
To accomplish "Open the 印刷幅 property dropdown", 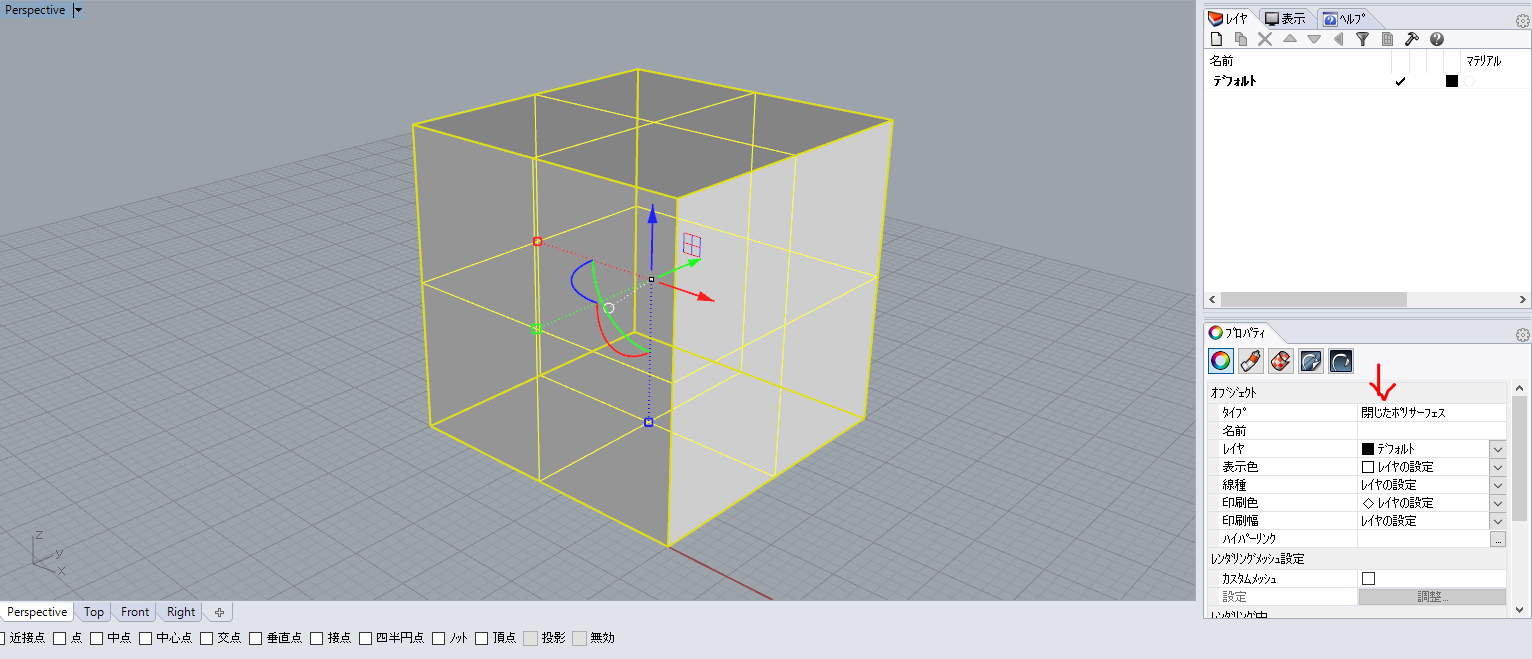I will click(1498, 520).
